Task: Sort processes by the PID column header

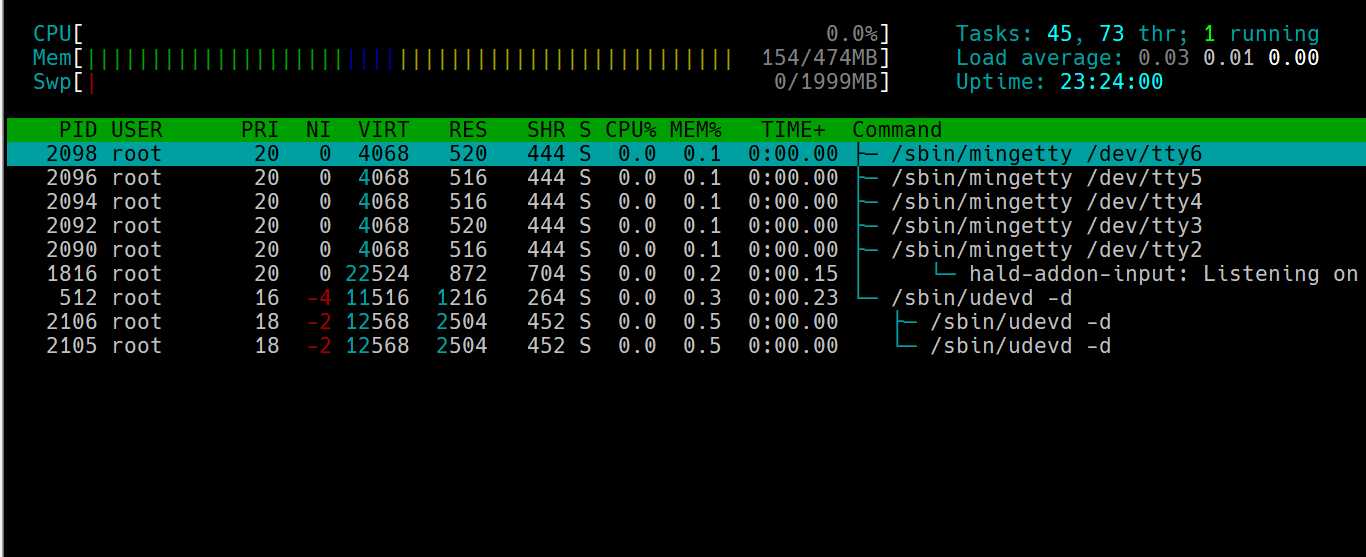Action: click(79, 130)
